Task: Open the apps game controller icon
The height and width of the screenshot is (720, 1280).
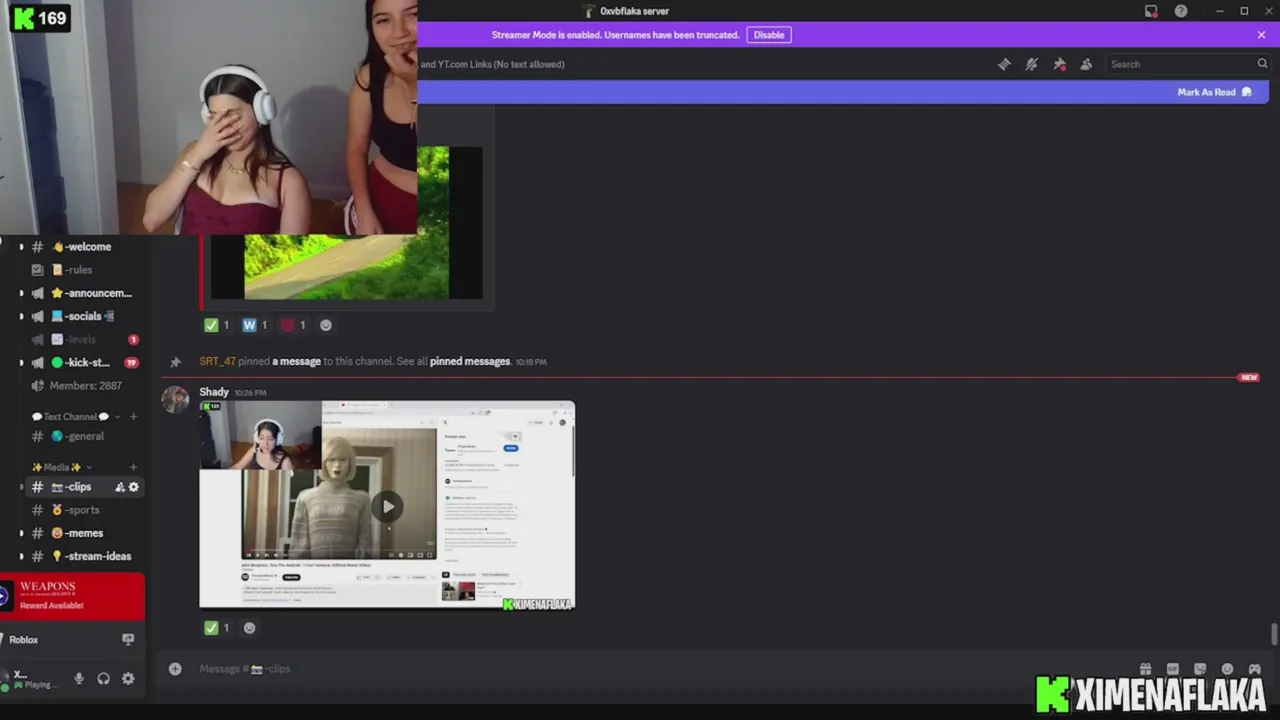Action: [x=1254, y=669]
